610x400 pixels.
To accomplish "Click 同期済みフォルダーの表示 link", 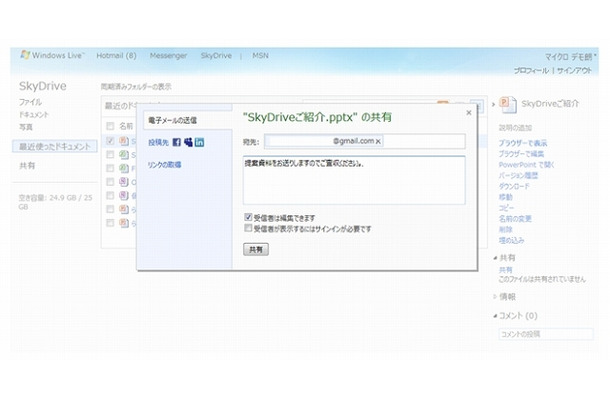I will [x=136, y=87].
